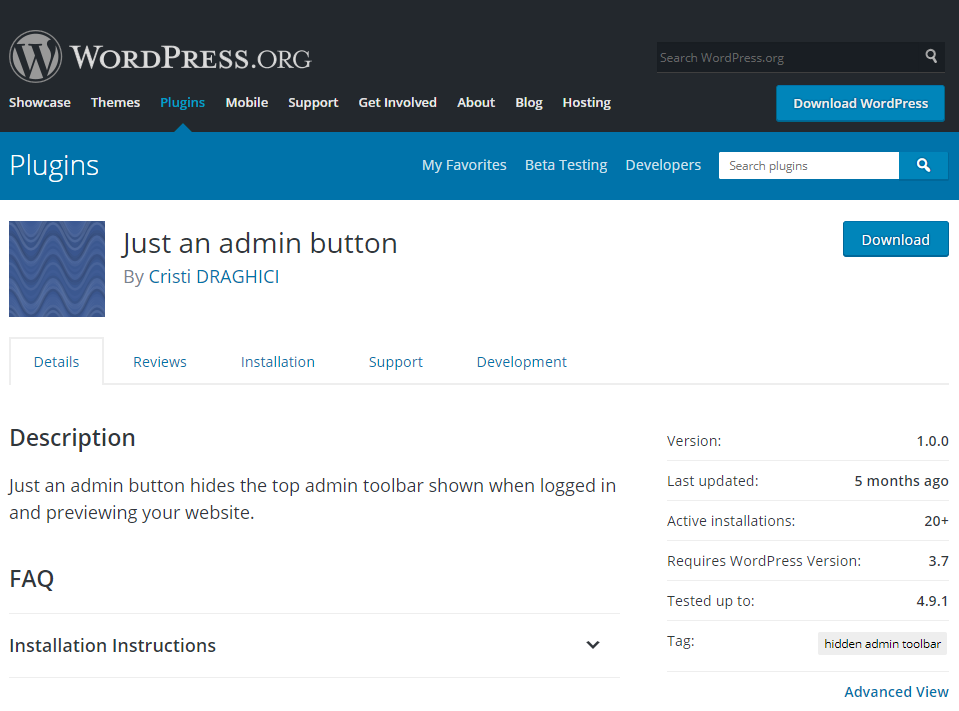This screenshot has height=711, width=959.
Task: Open the Advanced View link
Action: (897, 692)
